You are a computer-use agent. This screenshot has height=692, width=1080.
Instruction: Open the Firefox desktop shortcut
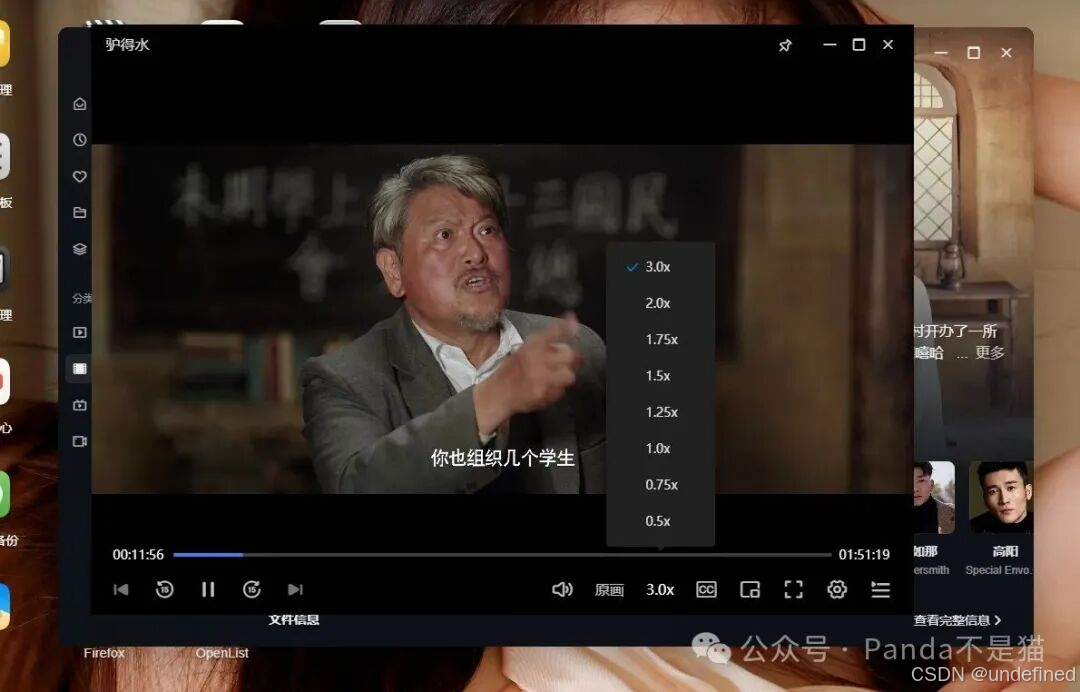click(104, 653)
